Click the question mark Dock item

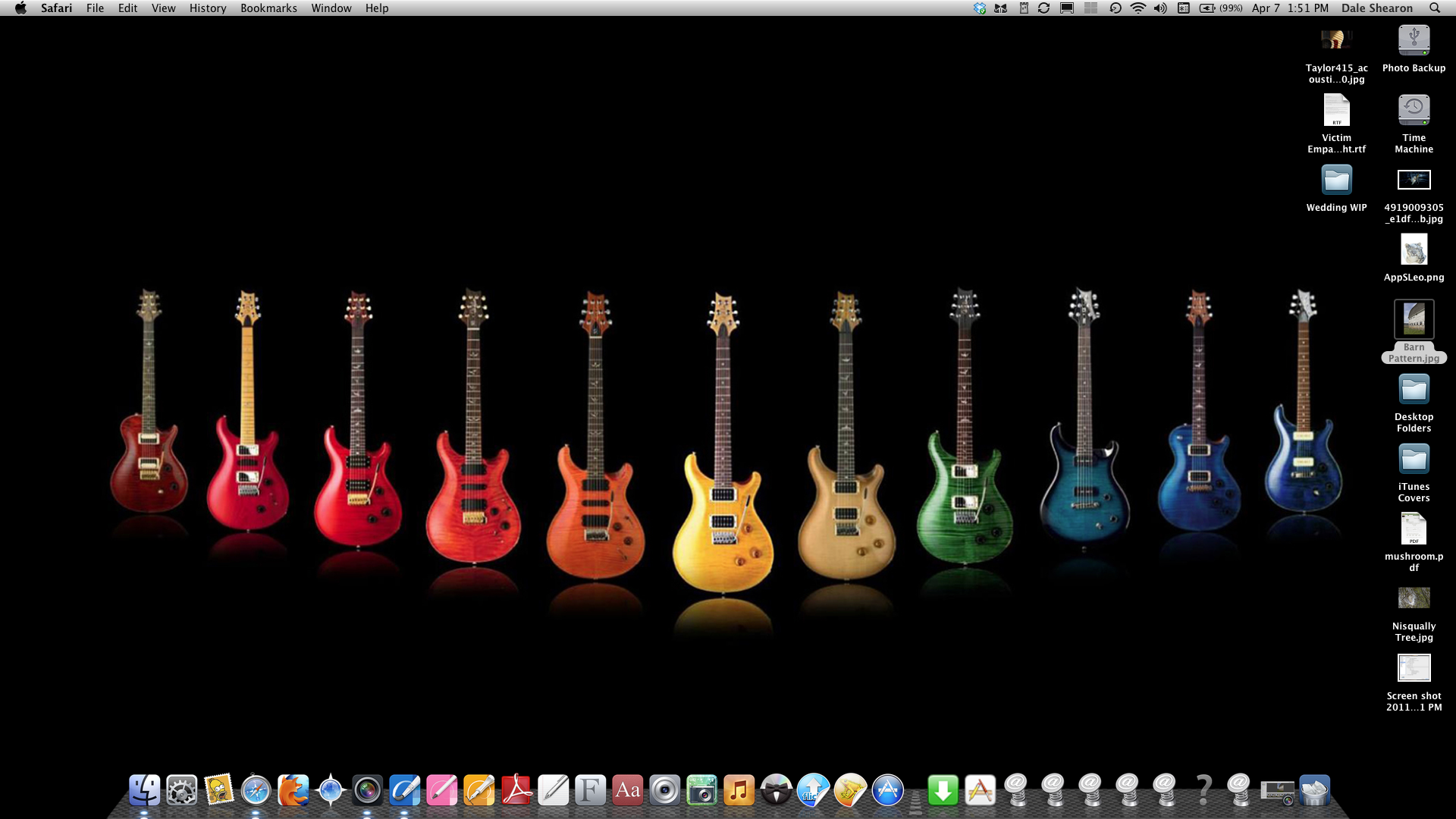pos(1203,790)
